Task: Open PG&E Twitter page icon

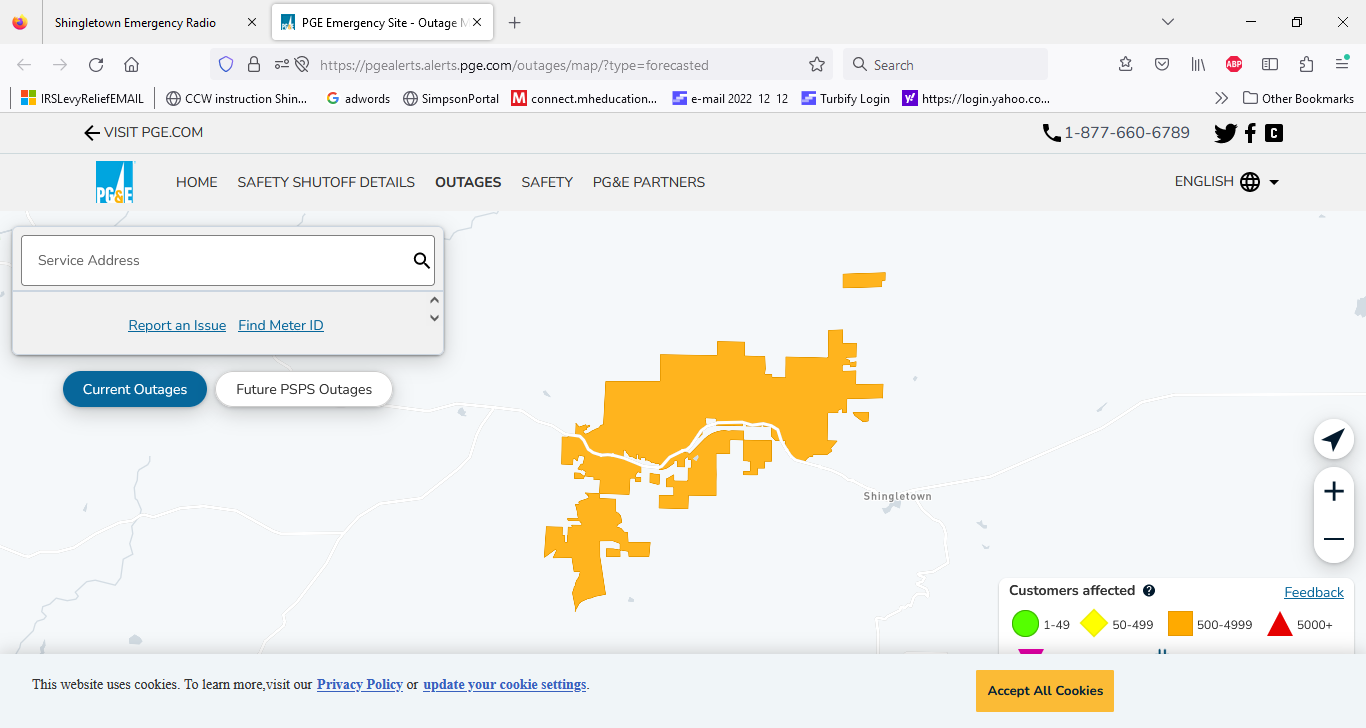Action: (x=1225, y=133)
